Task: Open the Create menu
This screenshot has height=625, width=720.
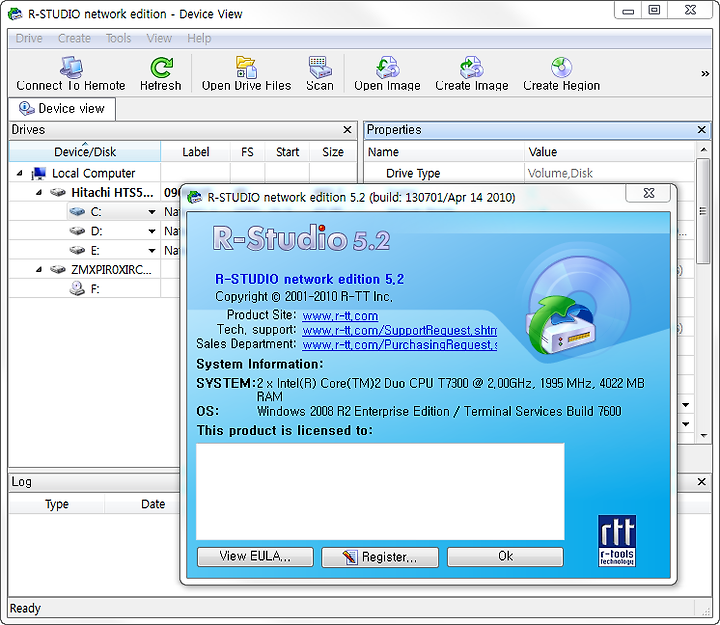Action: click(74, 38)
